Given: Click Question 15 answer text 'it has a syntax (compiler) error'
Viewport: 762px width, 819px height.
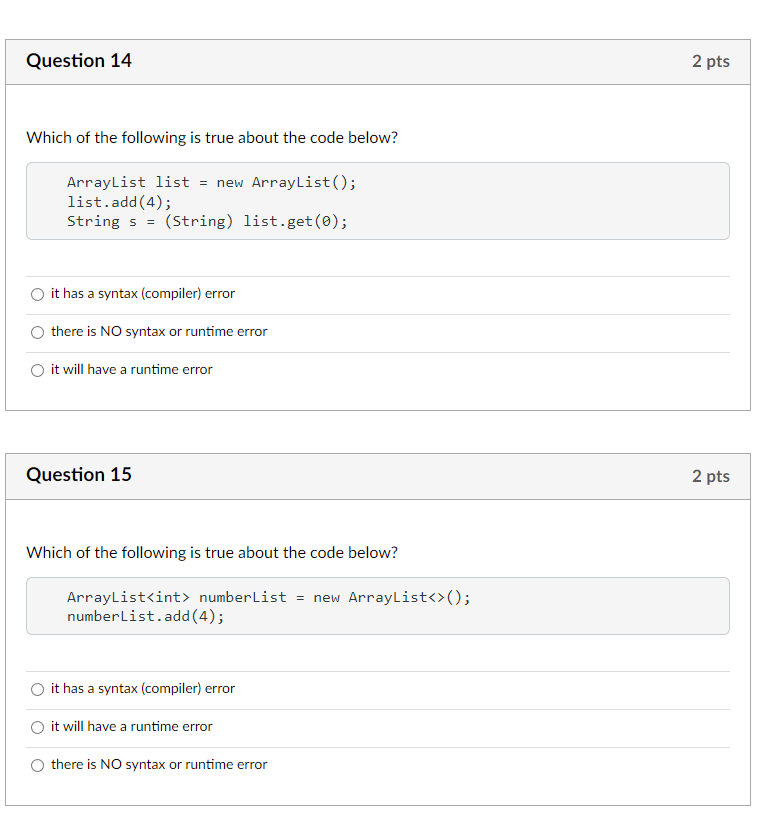Looking at the screenshot, I should (x=143, y=688).
